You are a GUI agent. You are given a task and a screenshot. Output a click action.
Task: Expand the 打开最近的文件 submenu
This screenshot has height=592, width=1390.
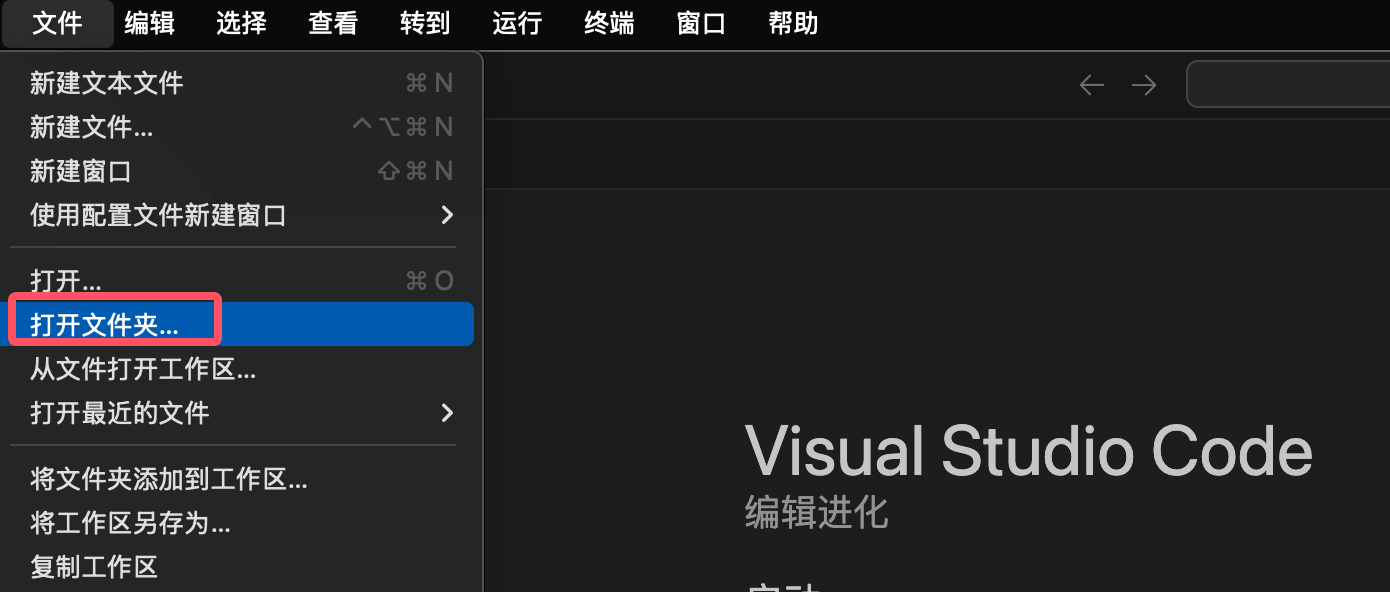[x=240, y=413]
